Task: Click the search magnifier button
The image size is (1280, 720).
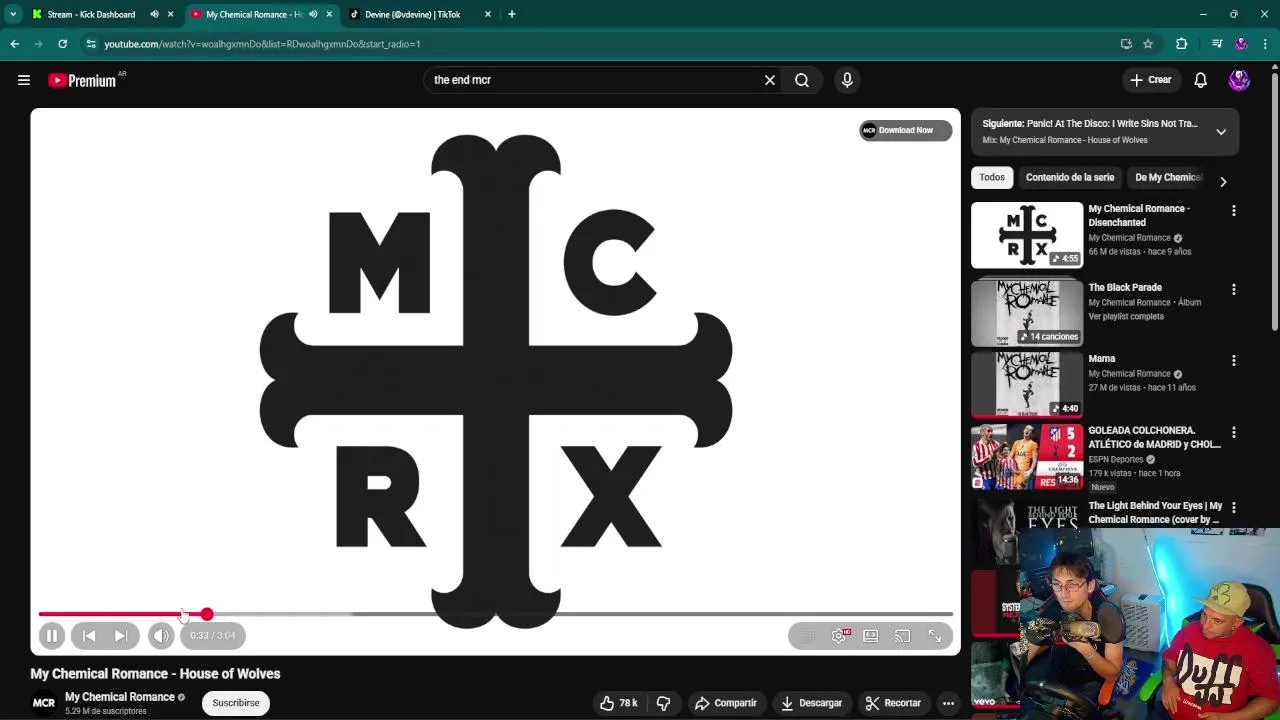Action: click(802, 80)
